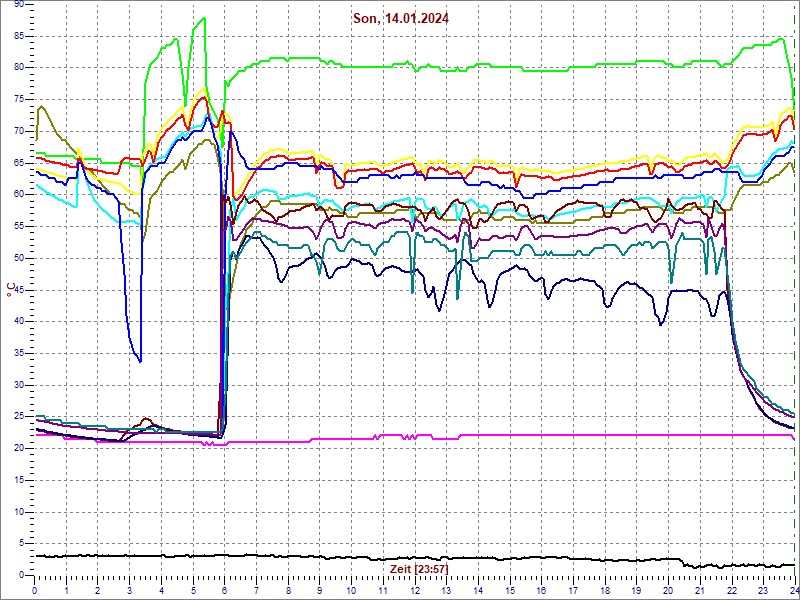Click the hour 24 label on time axis
The width and height of the screenshot is (800, 600).
(x=793, y=590)
